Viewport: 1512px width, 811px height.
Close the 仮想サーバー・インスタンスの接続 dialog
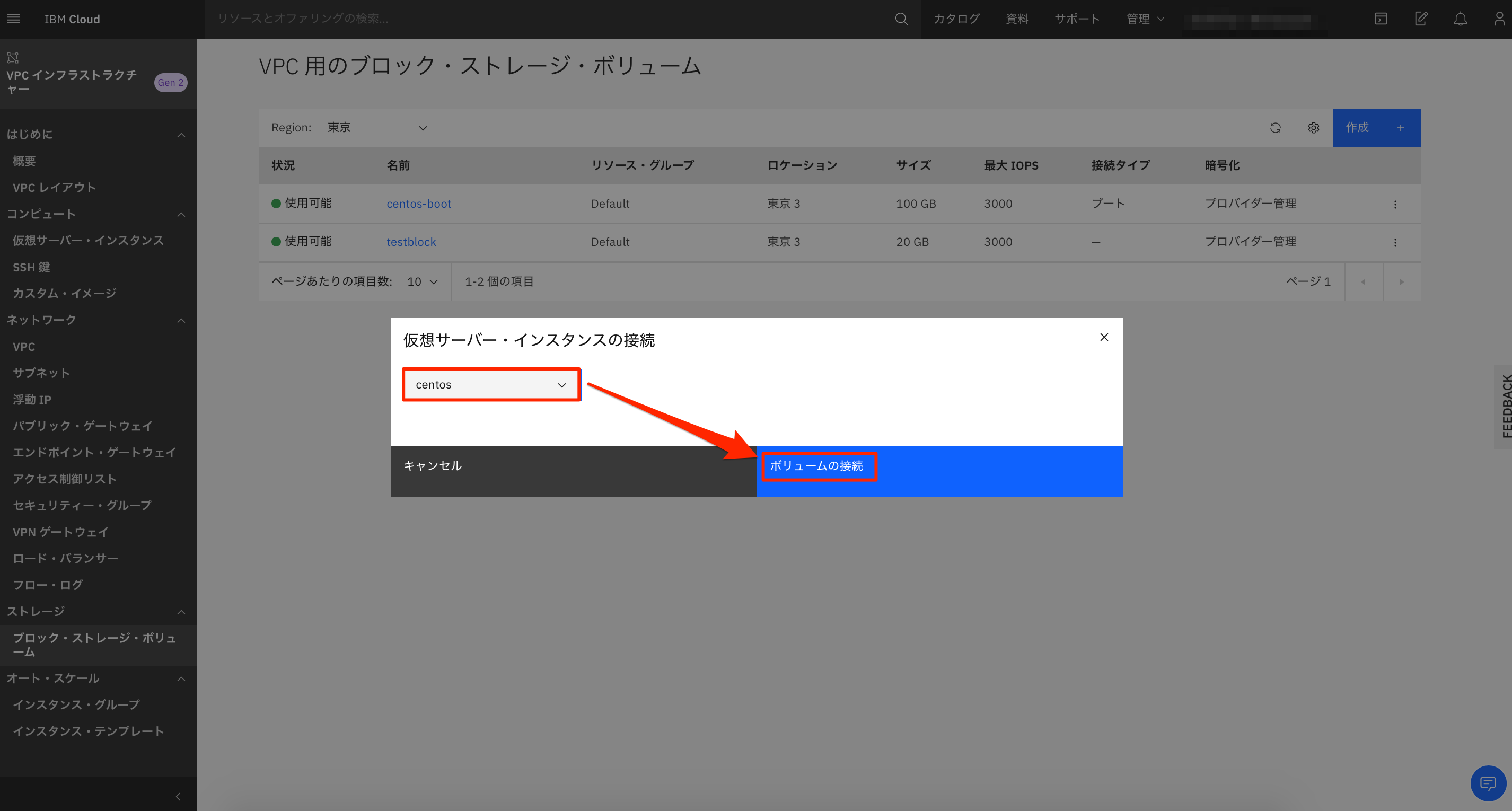pyautogui.click(x=1104, y=338)
